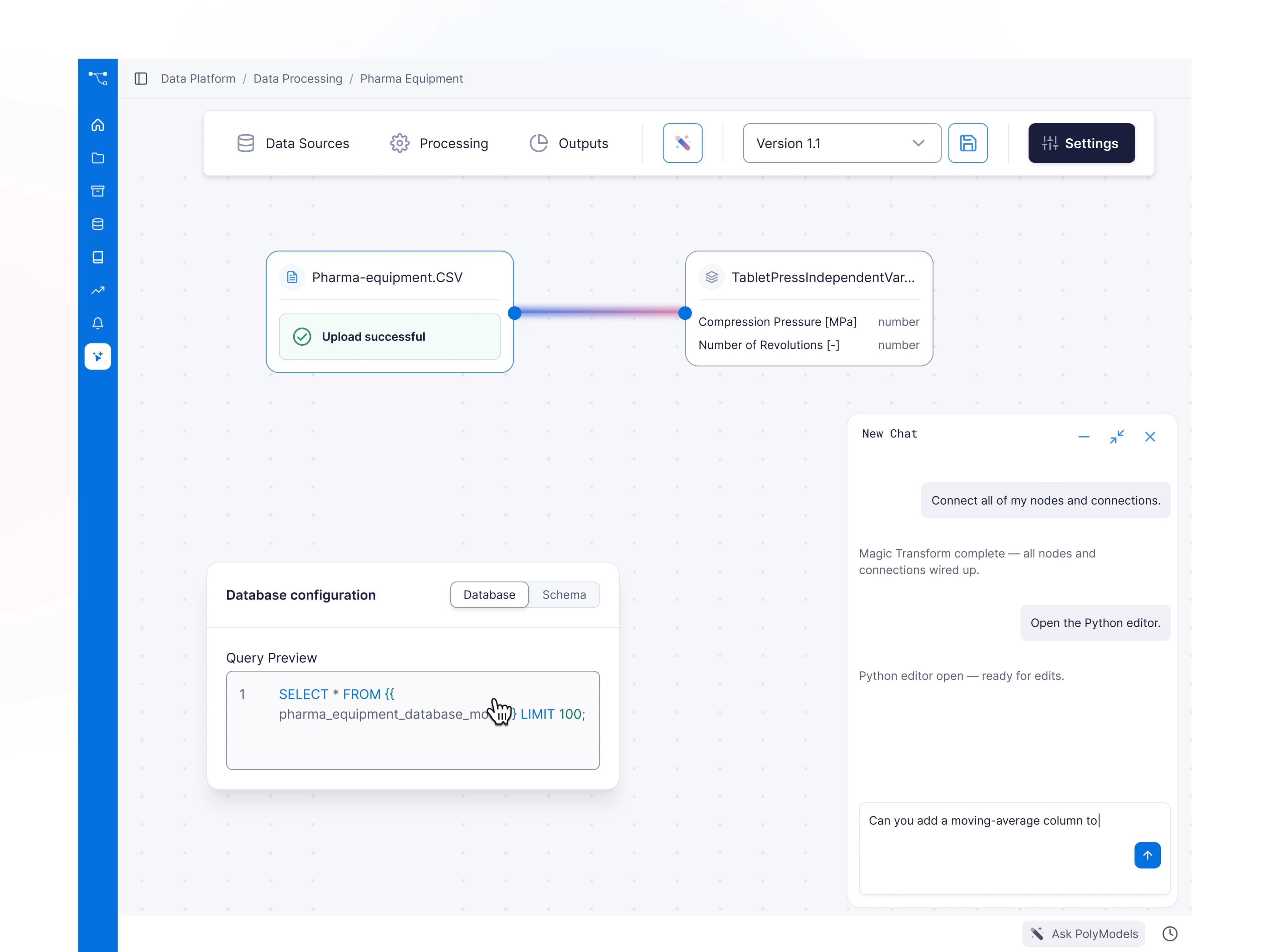Send the chat message with the arrow button
Viewport: 1283px width, 952px height.
(1147, 855)
